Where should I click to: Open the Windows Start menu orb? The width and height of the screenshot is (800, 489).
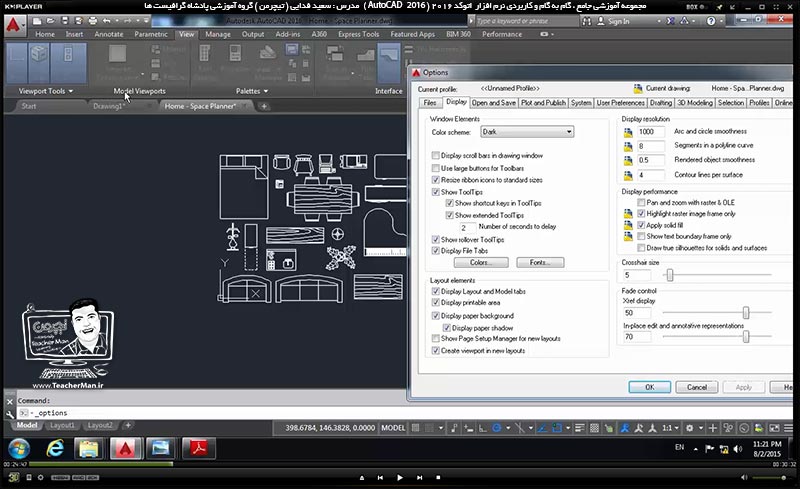point(19,449)
